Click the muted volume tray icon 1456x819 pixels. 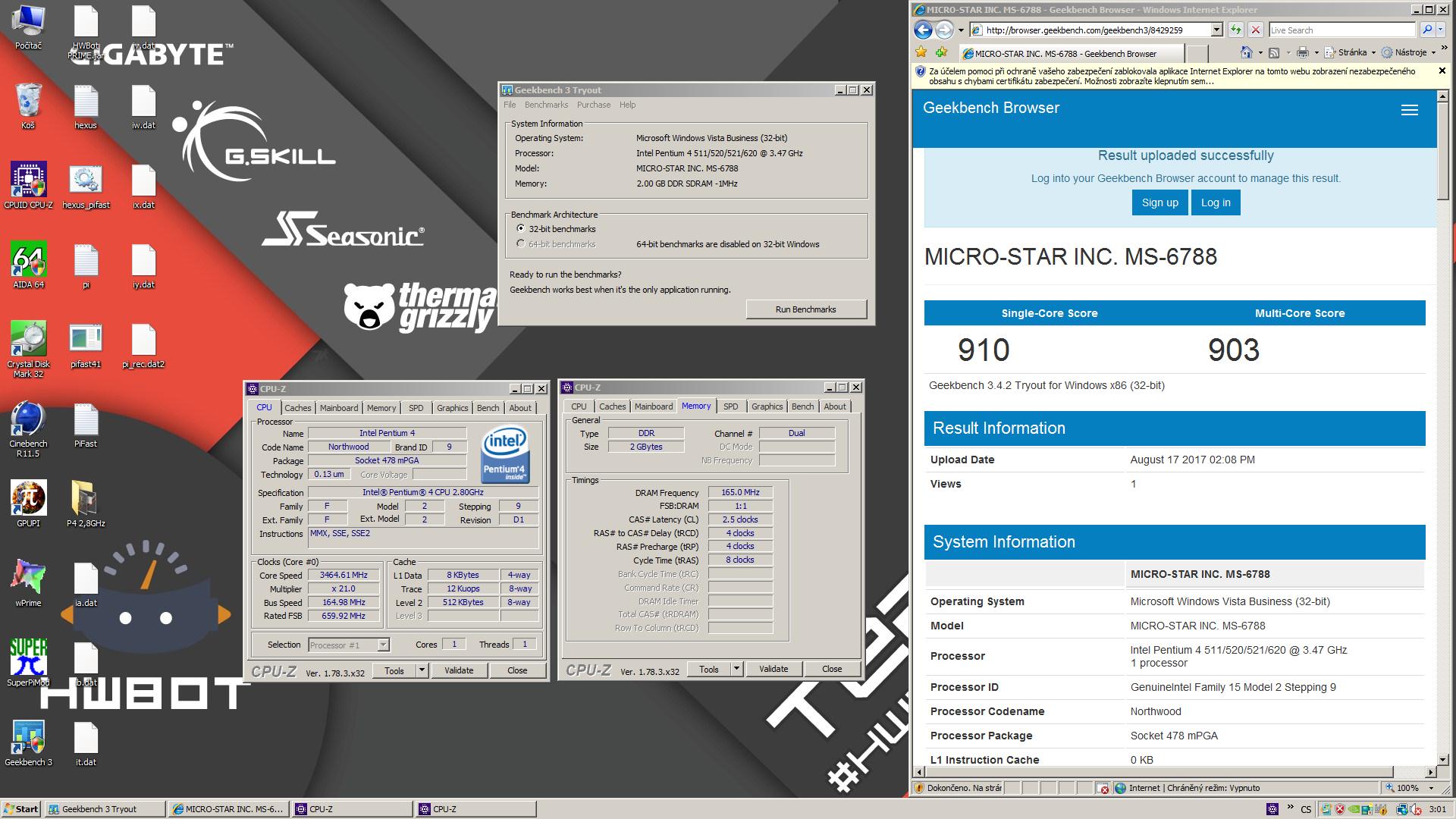click(1417, 809)
